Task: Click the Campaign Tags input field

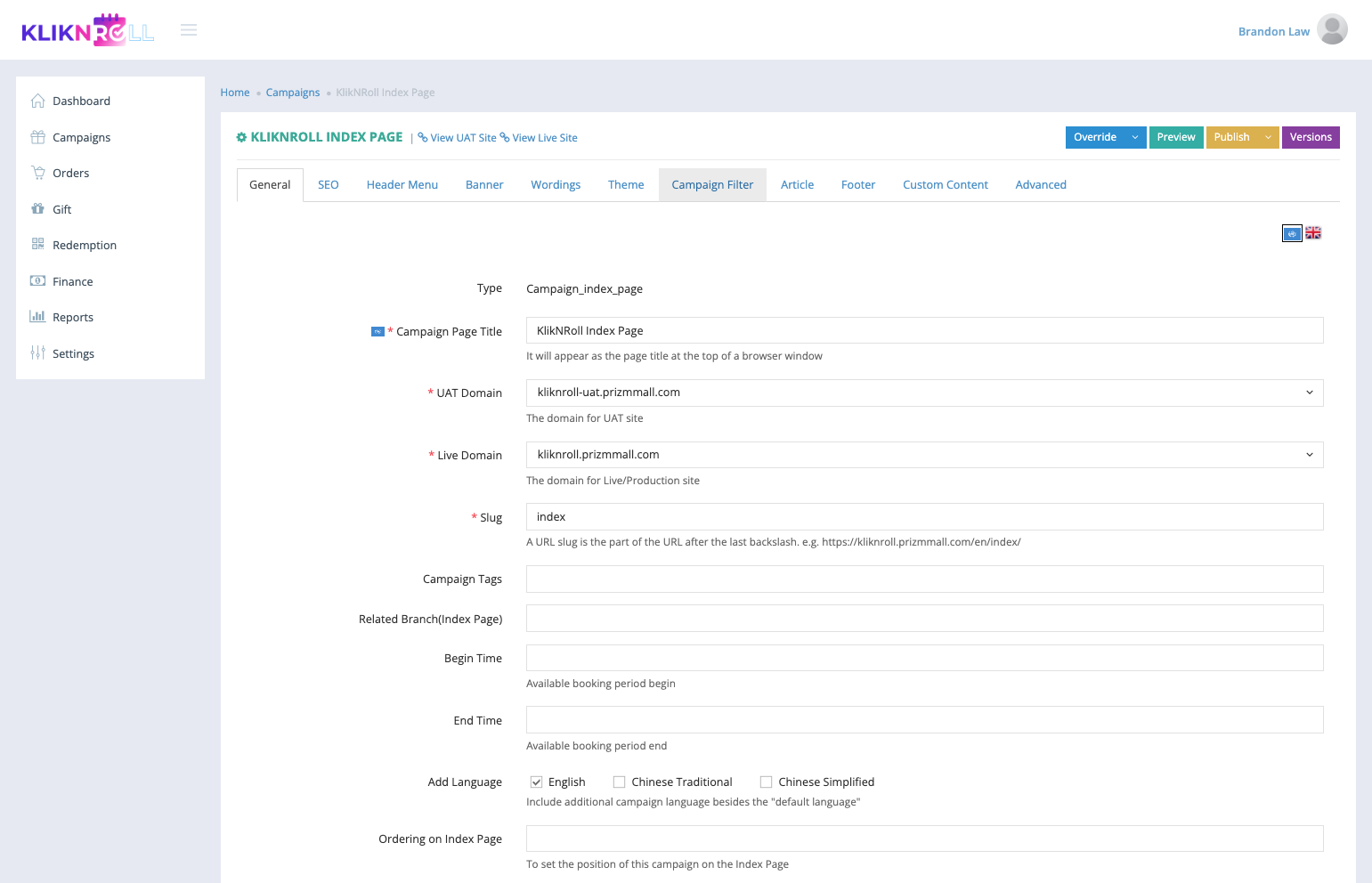Action: pyautogui.click(x=924, y=579)
